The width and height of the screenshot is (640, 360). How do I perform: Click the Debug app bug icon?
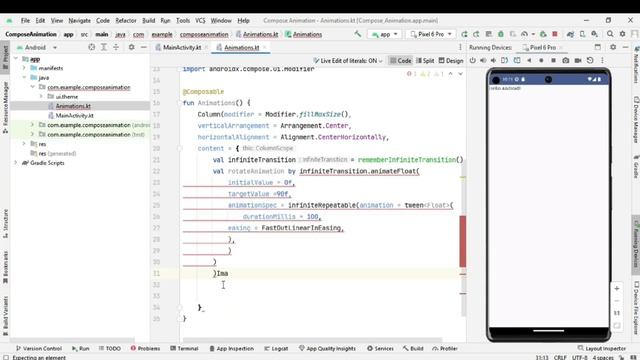501,34
